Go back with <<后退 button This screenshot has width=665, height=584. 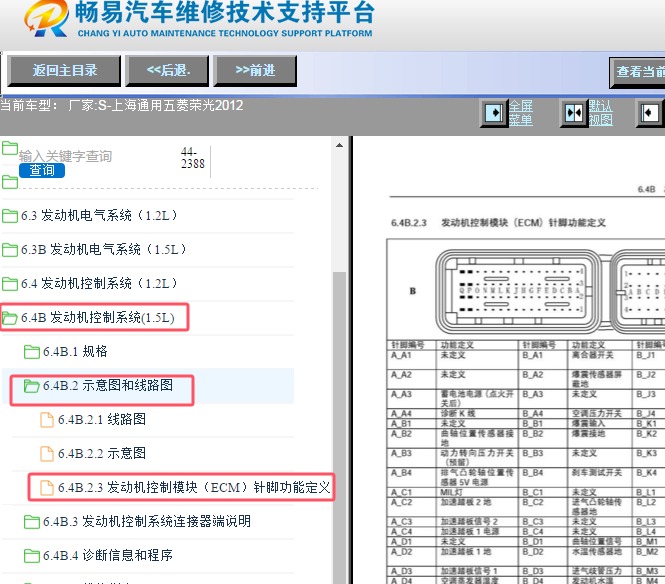(x=168, y=70)
